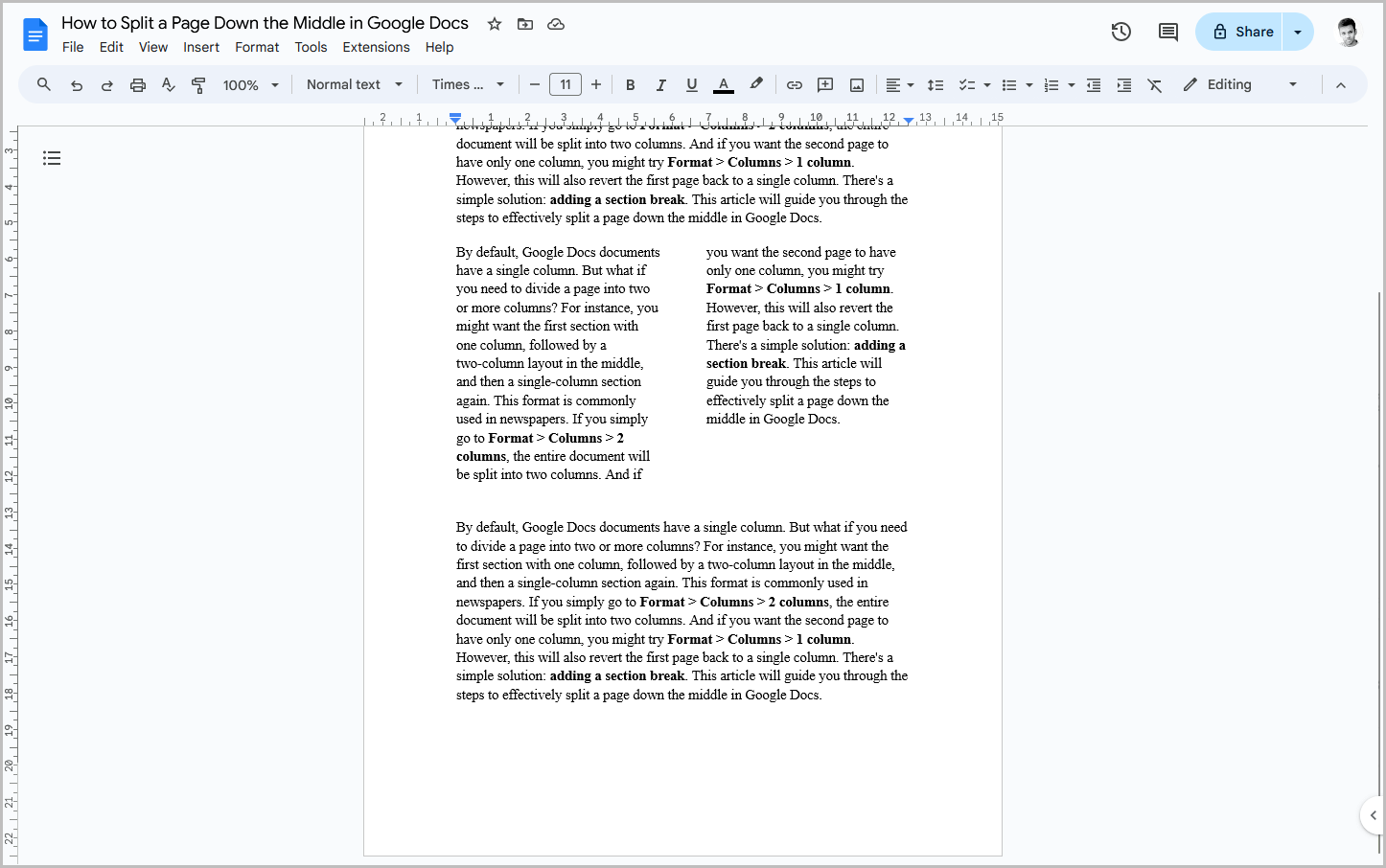
Task: Open the Times font dropdown
Action: pyautogui.click(x=468, y=85)
